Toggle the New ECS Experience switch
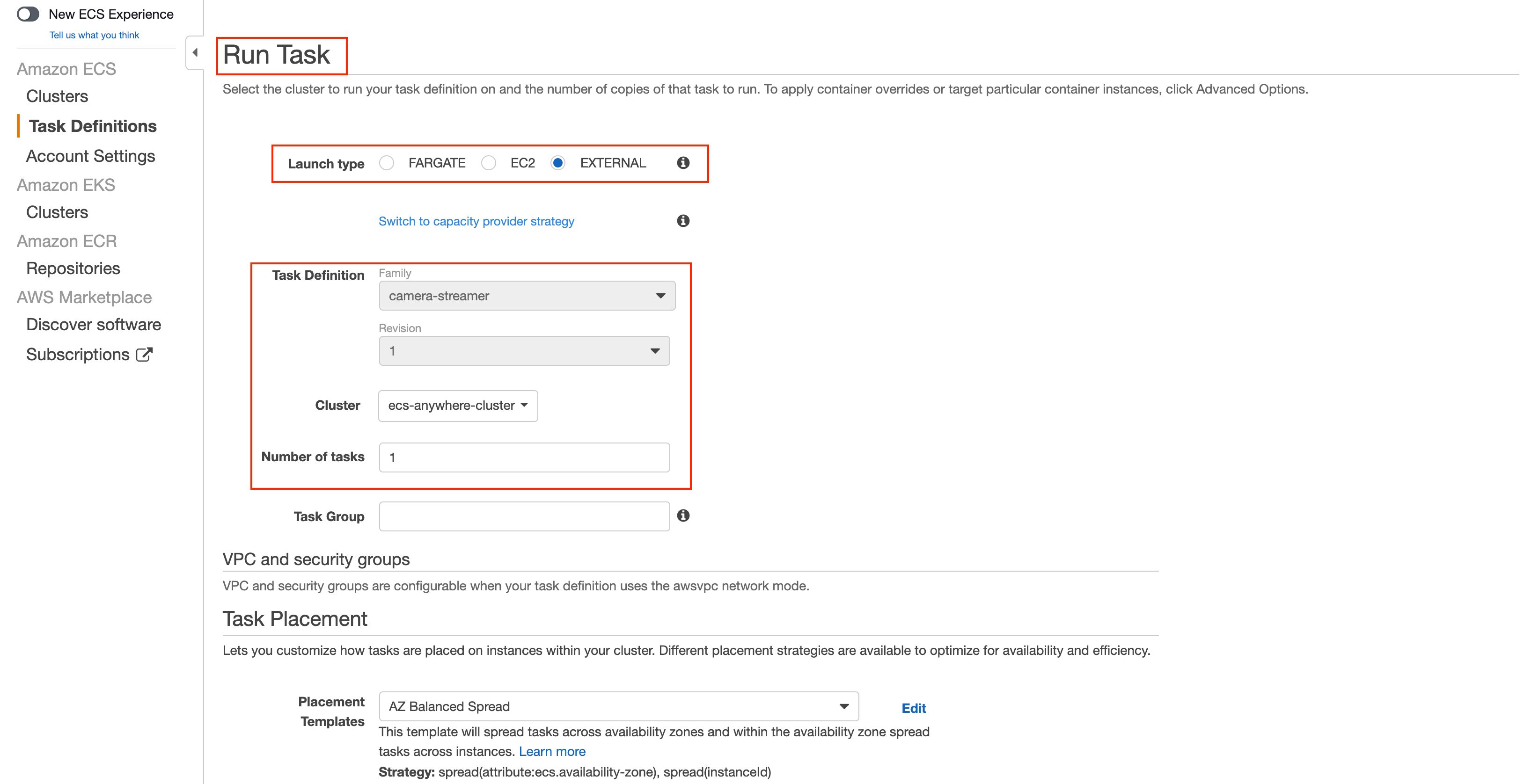This screenshot has height=784, width=1524. tap(28, 14)
